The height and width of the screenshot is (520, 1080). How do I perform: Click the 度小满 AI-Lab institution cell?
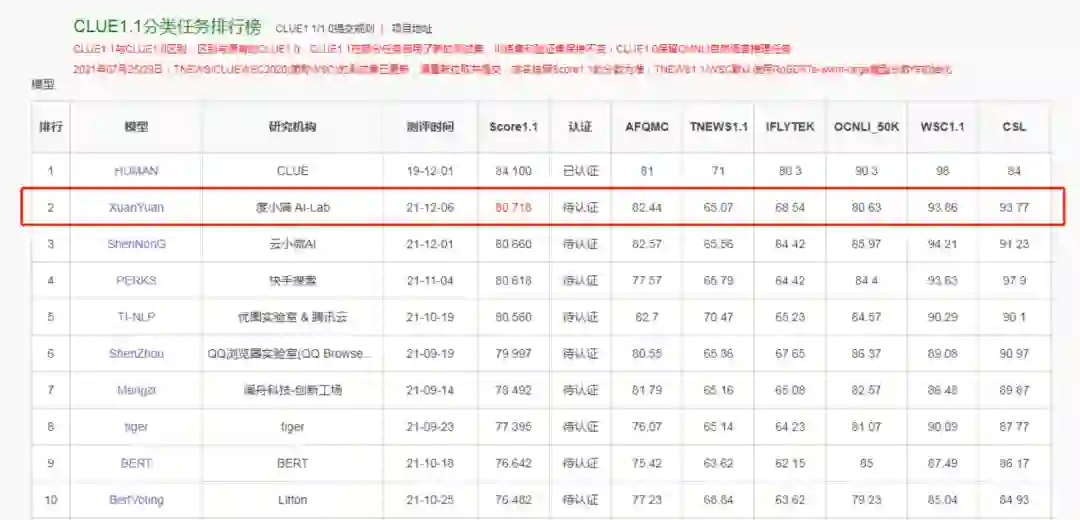[x=293, y=207]
